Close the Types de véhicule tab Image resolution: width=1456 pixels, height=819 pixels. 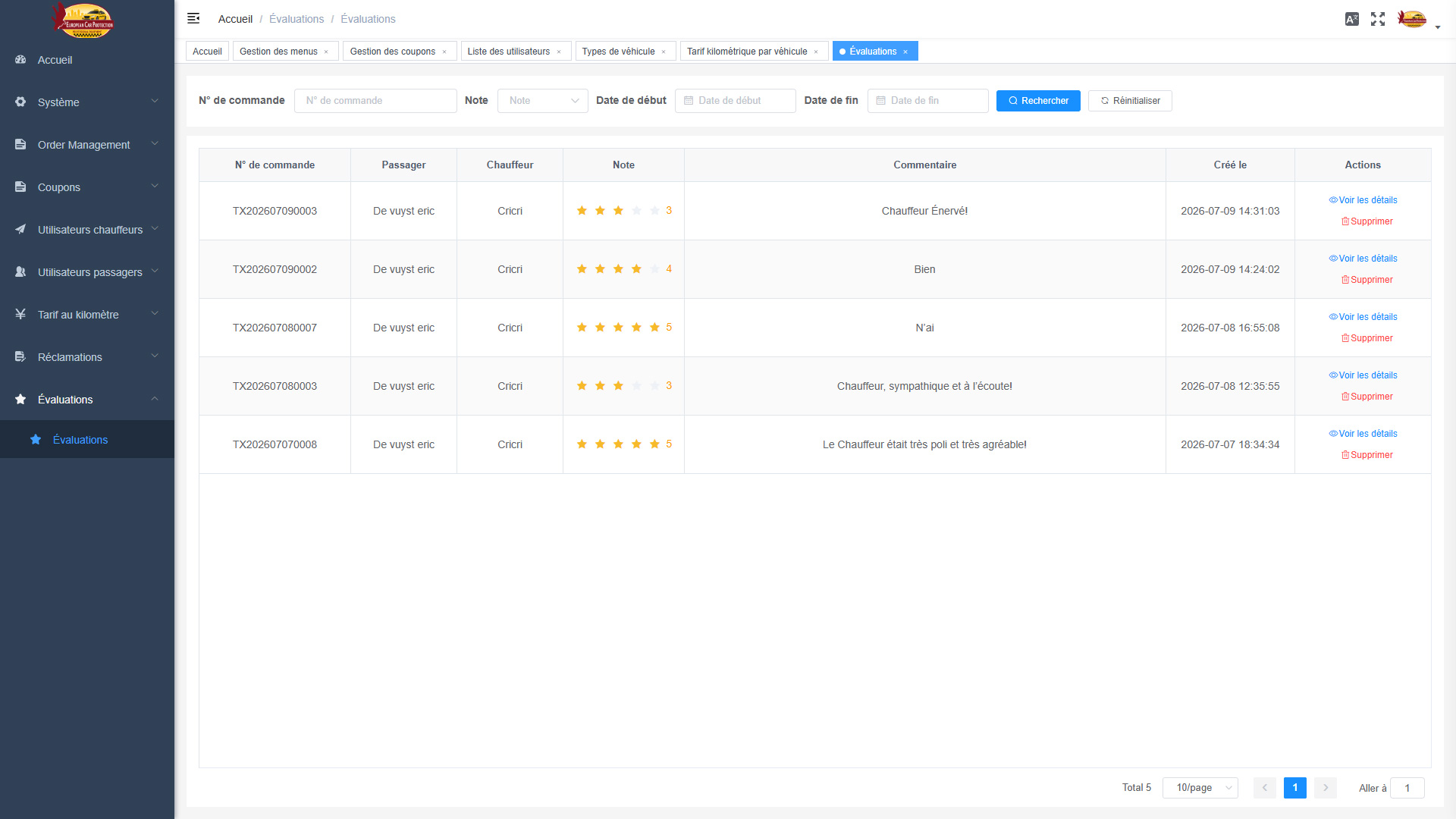[x=664, y=52]
